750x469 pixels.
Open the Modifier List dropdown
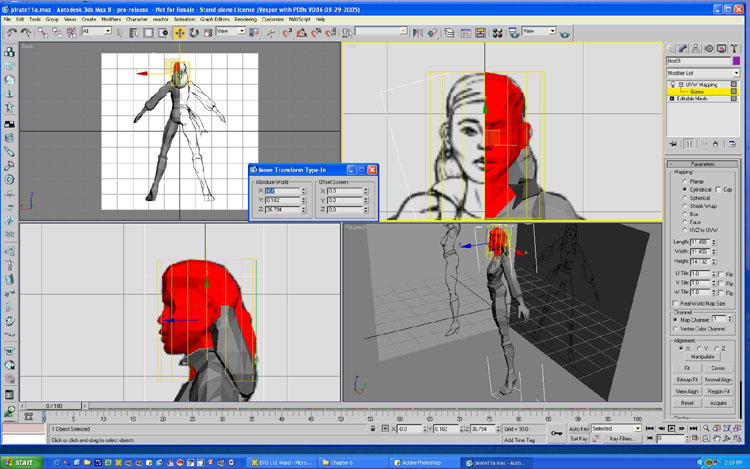pos(703,73)
